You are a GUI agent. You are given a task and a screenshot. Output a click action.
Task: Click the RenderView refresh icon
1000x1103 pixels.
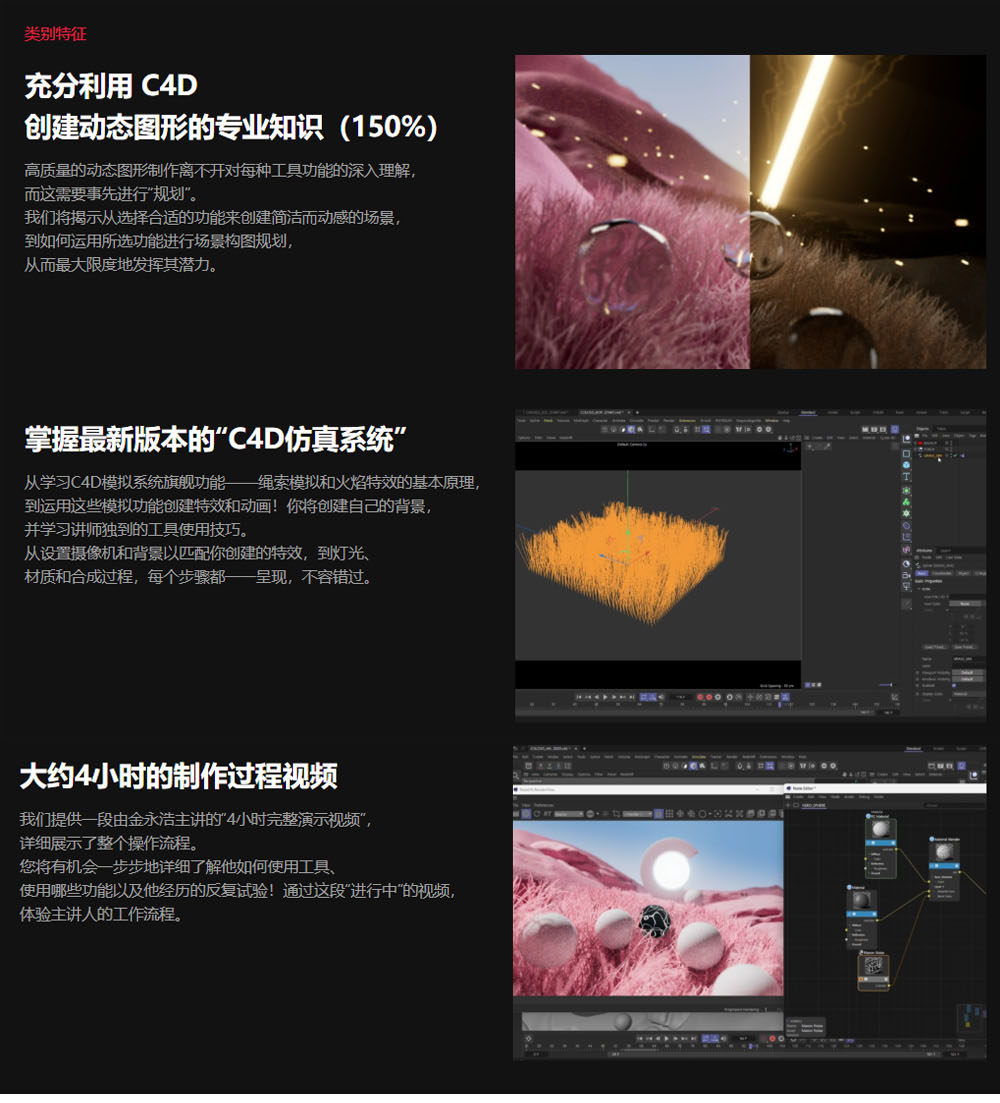coord(536,814)
